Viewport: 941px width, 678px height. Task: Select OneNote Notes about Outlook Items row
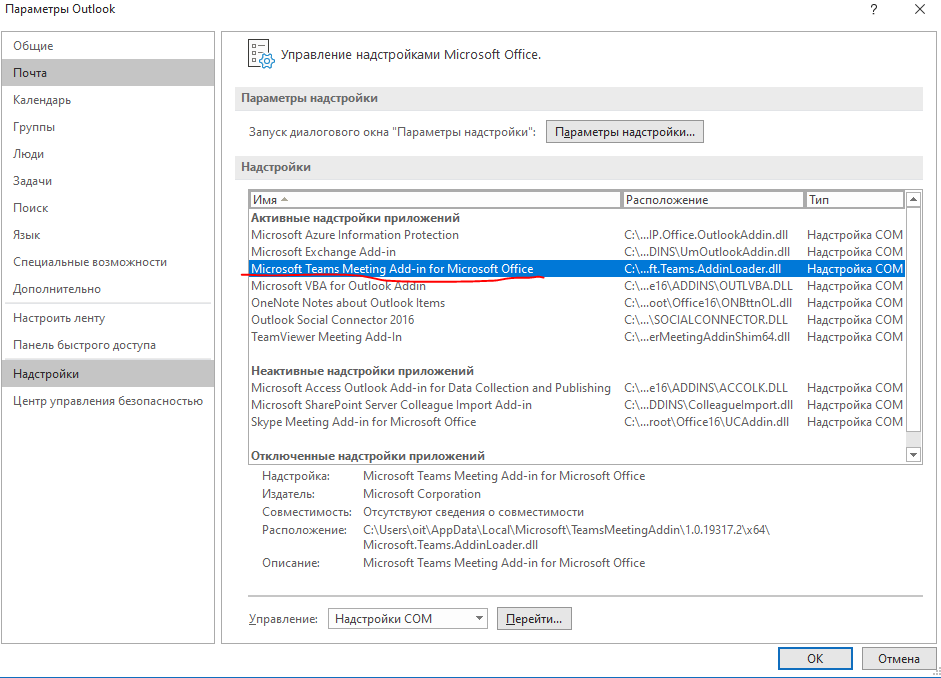pyautogui.click(x=577, y=303)
